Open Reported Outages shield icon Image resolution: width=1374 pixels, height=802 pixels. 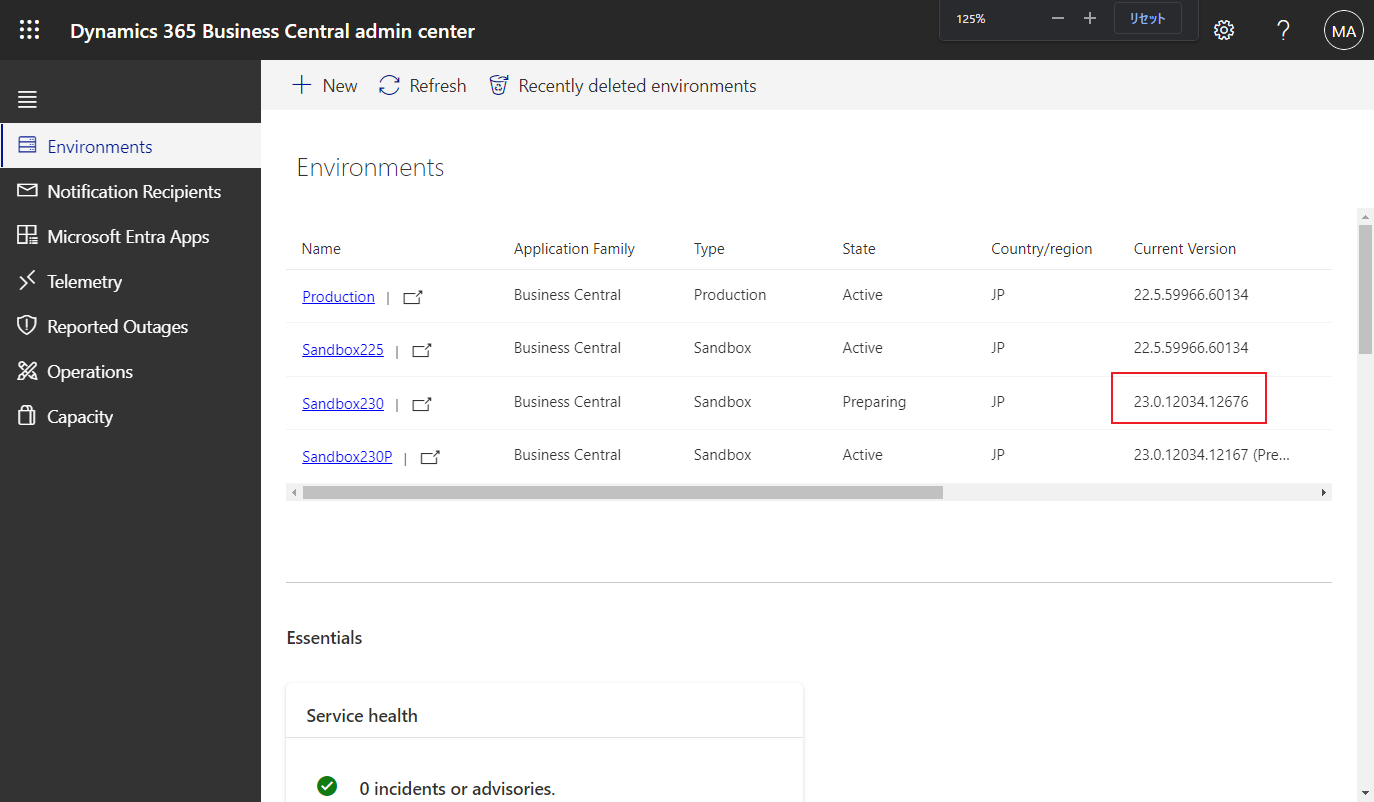click(x=27, y=326)
